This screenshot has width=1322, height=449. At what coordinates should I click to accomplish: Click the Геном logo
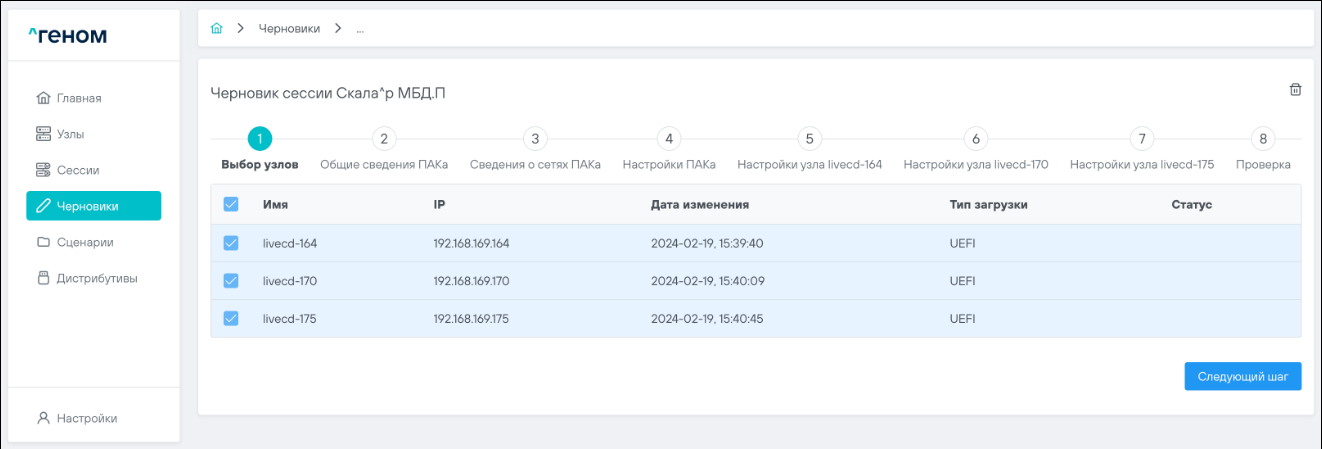(67, 36)
